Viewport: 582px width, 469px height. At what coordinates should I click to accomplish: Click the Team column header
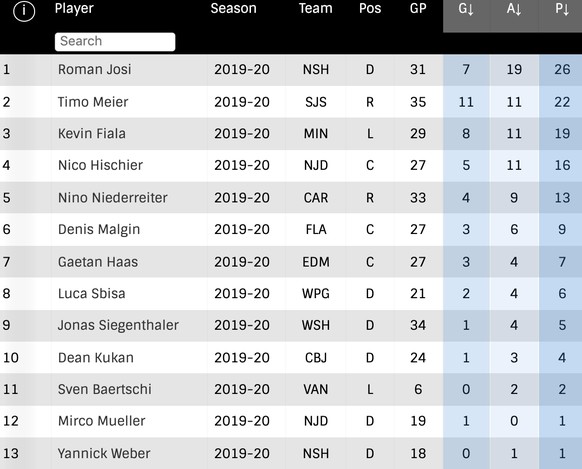pos(316,9)
